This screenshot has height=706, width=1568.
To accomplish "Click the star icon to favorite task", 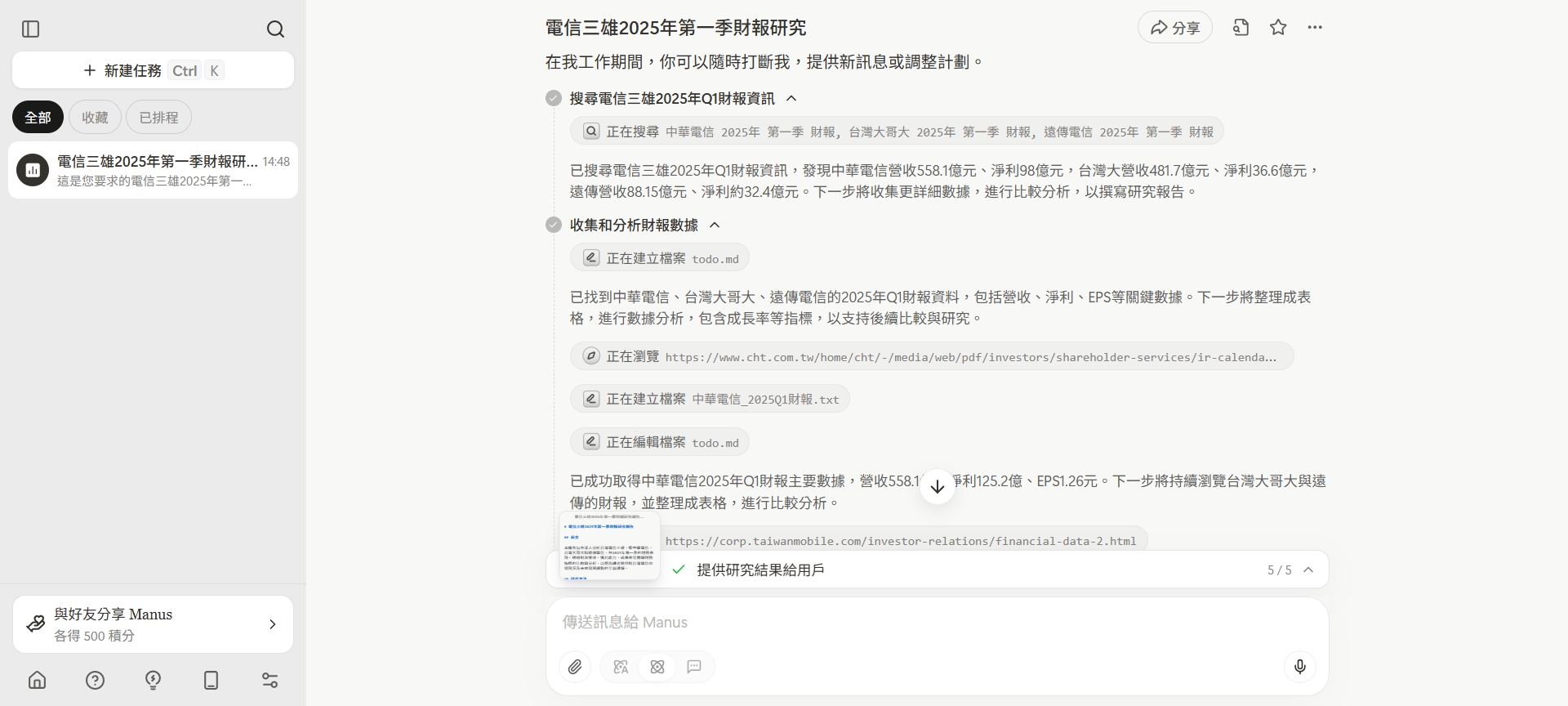I will click(x=1278, y=28).
